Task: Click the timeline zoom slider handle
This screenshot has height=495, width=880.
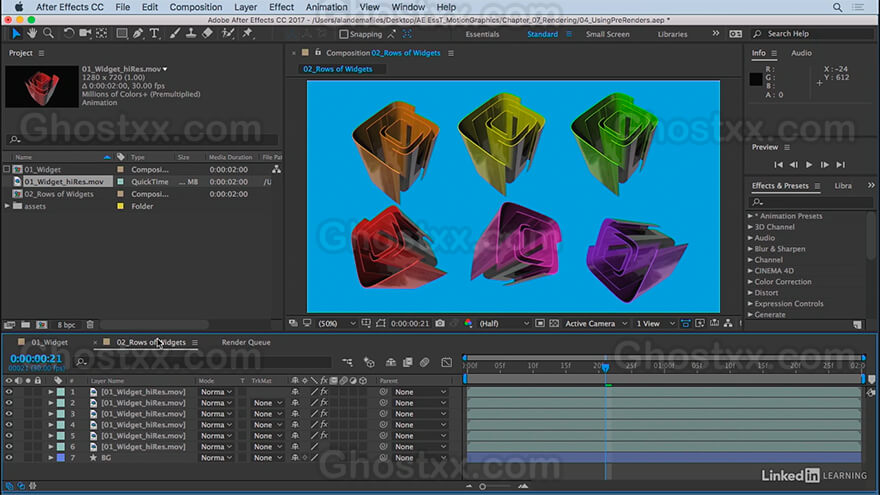Action: [x=482, y=487]
